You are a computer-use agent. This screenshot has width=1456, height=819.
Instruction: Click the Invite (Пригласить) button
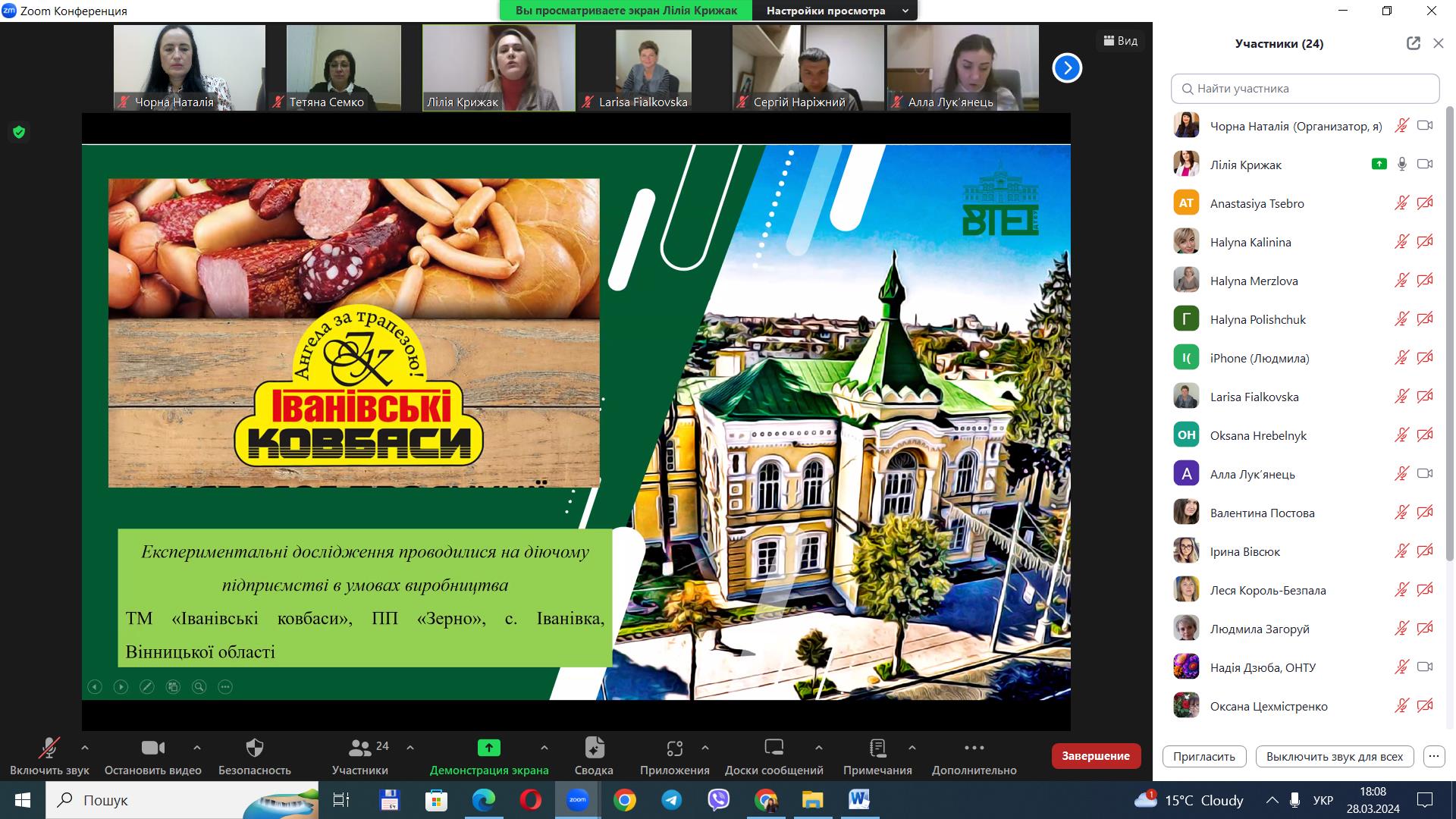pyautogui.click(x=1203, y=756)
